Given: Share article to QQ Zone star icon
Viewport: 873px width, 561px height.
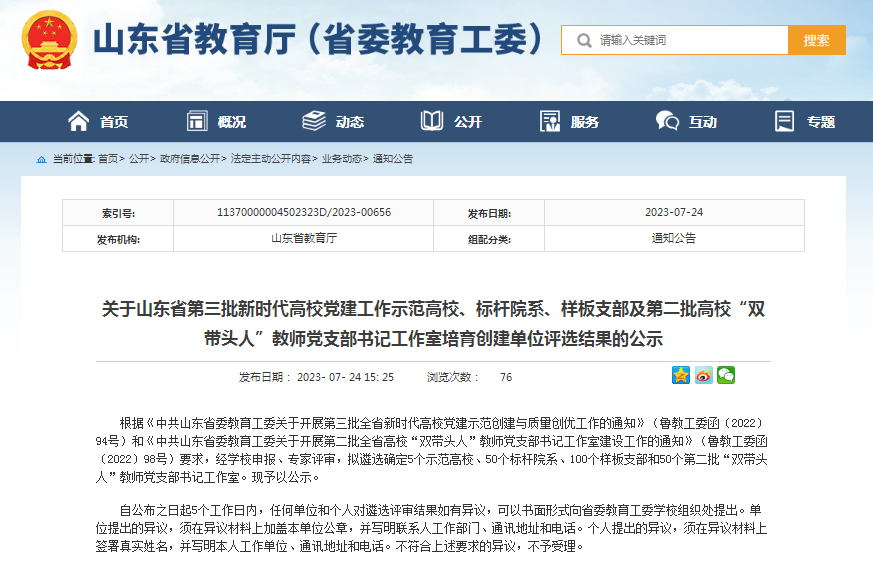Looking at the screenshot, I should point(681,375).
